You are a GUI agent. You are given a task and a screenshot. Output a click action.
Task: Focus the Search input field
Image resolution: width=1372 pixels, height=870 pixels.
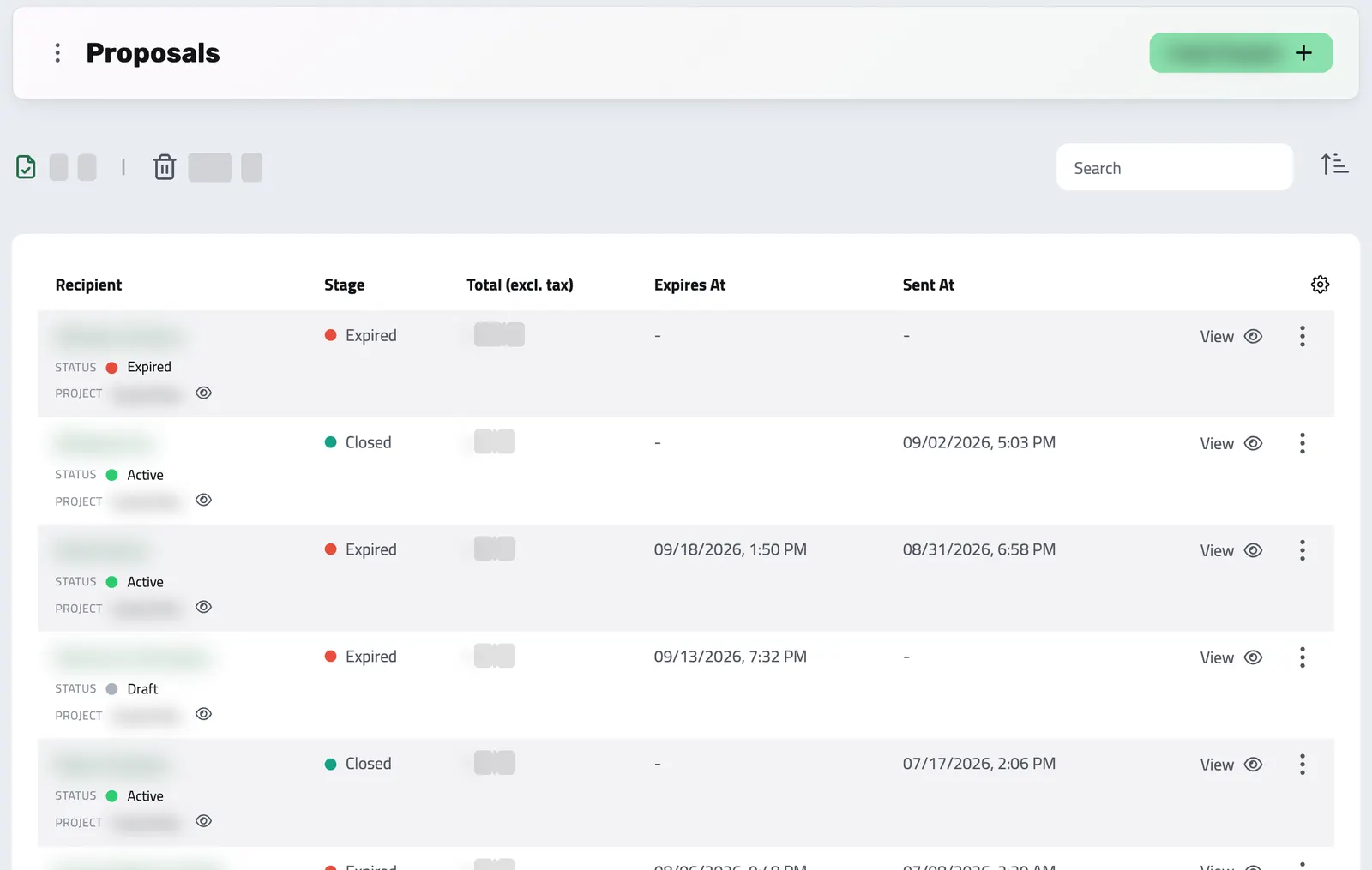click(1174, 168)
